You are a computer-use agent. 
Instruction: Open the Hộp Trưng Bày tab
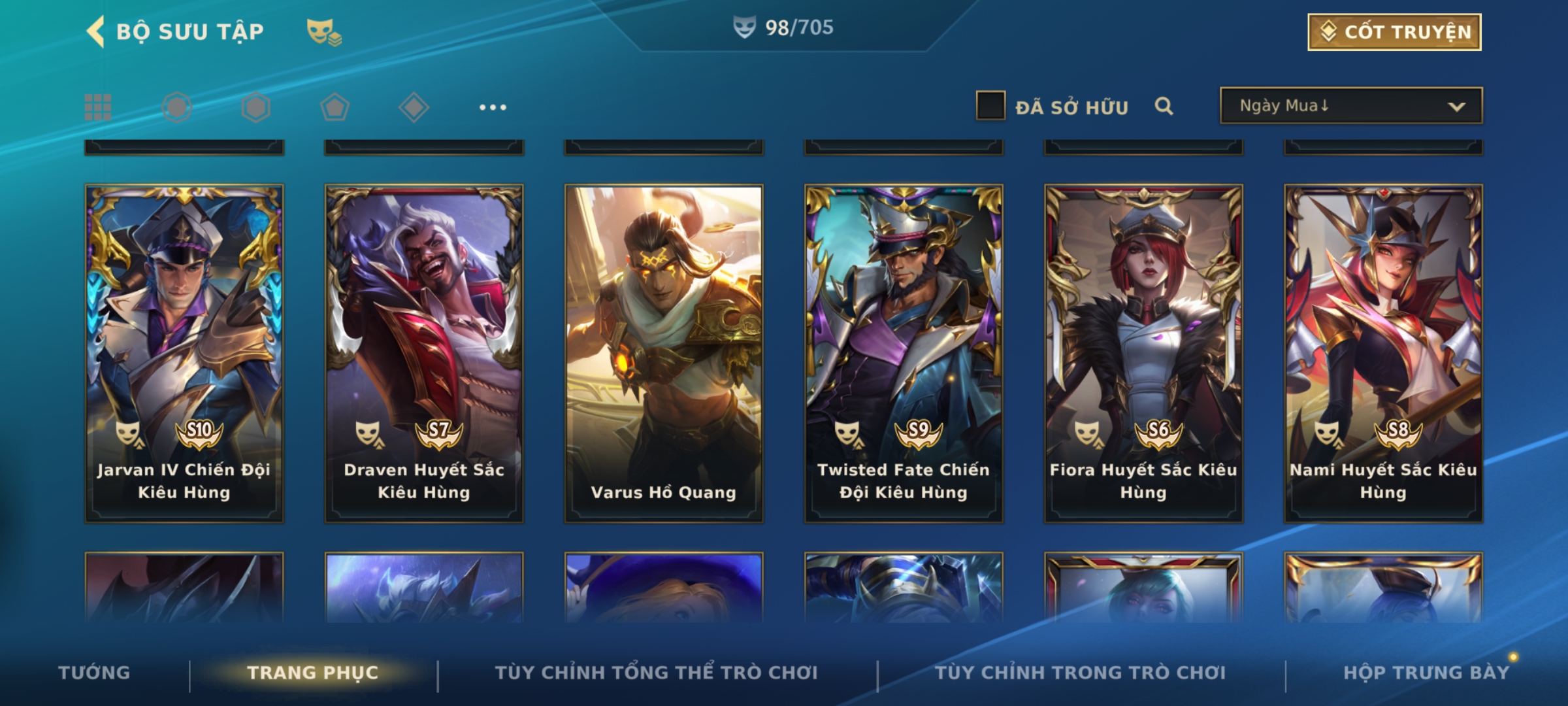[x=1426, y=673]
